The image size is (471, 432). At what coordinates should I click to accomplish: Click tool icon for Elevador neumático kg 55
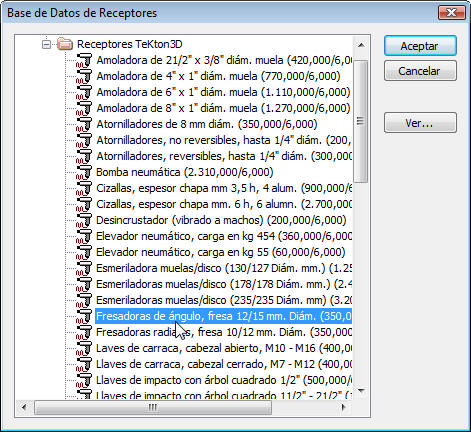[x=84, y=252]
